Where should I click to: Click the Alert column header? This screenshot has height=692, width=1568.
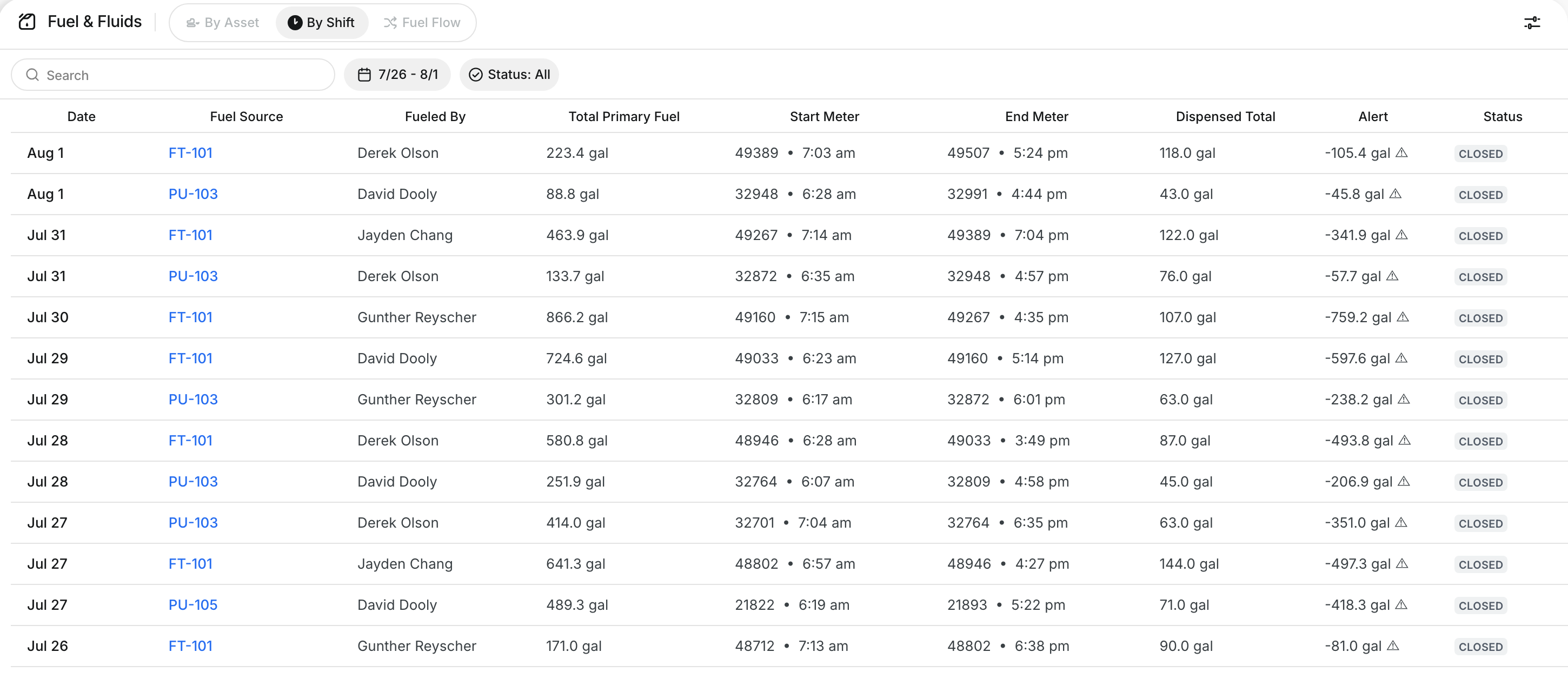1373,116
